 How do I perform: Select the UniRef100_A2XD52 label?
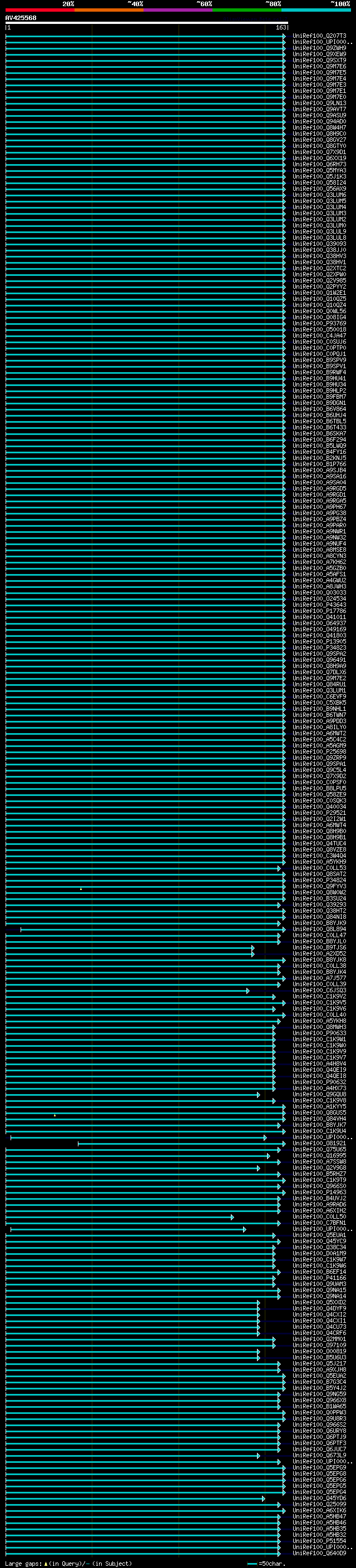pyautogui.click(x=319, y=954)
